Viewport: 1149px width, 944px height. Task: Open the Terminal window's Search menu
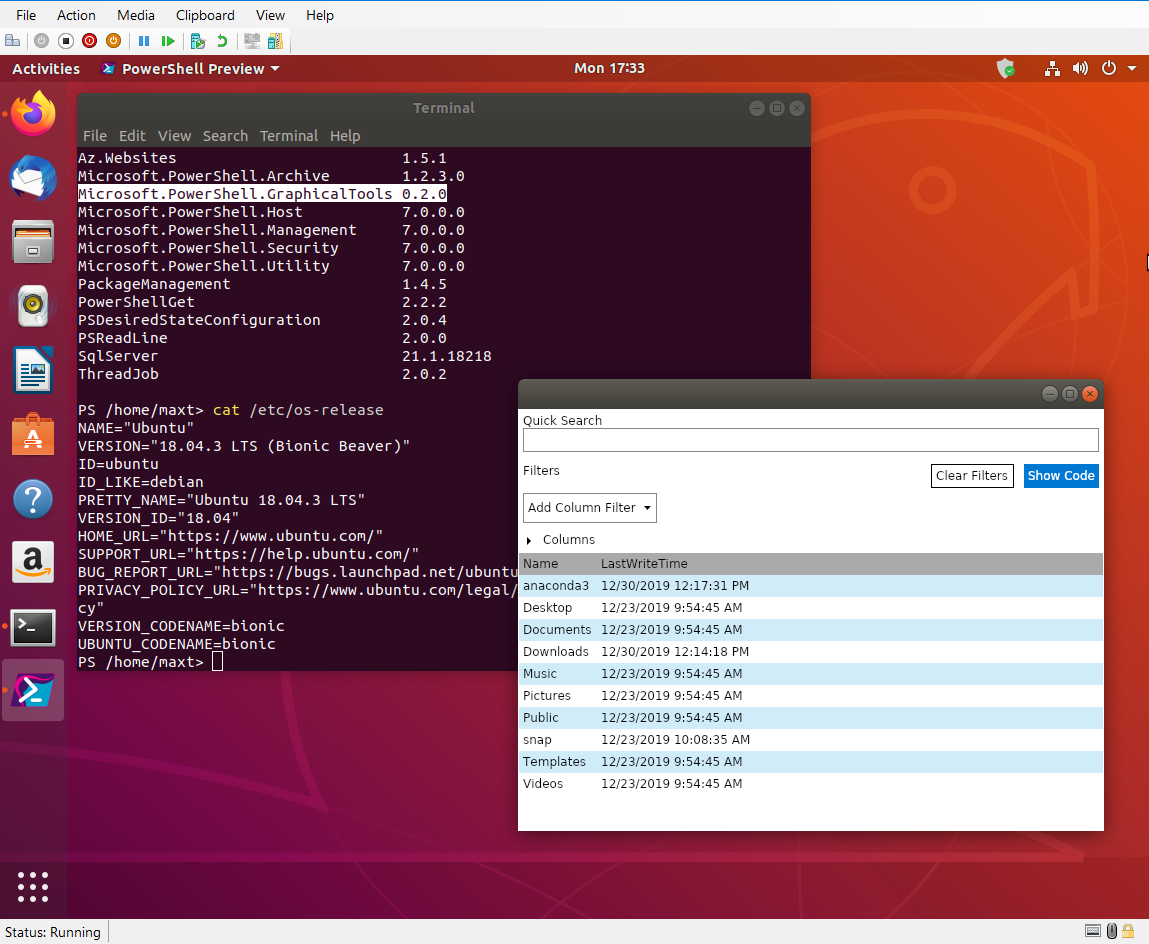pos(225,136)
